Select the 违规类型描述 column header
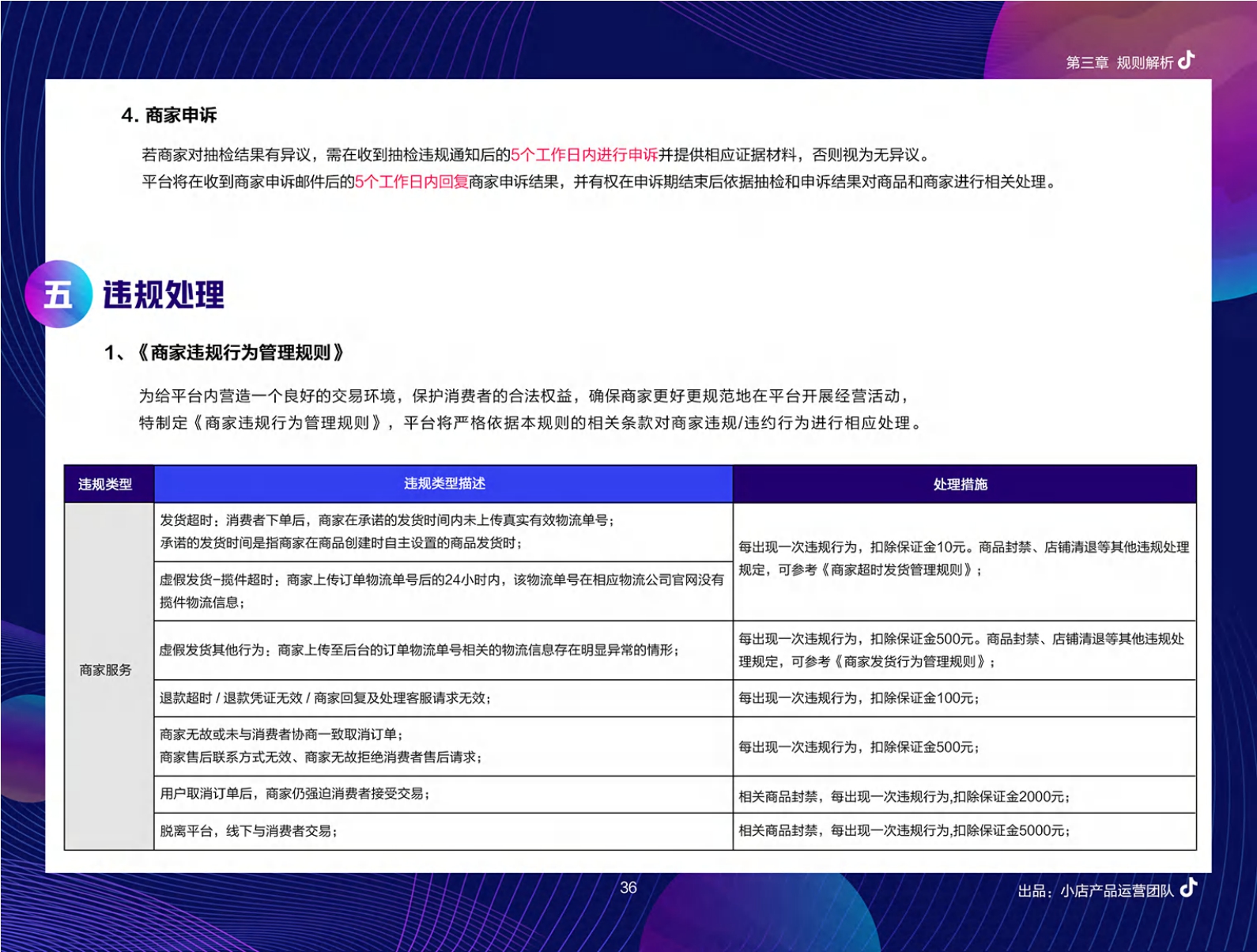The image size is (1257, 952). (444, 483)
